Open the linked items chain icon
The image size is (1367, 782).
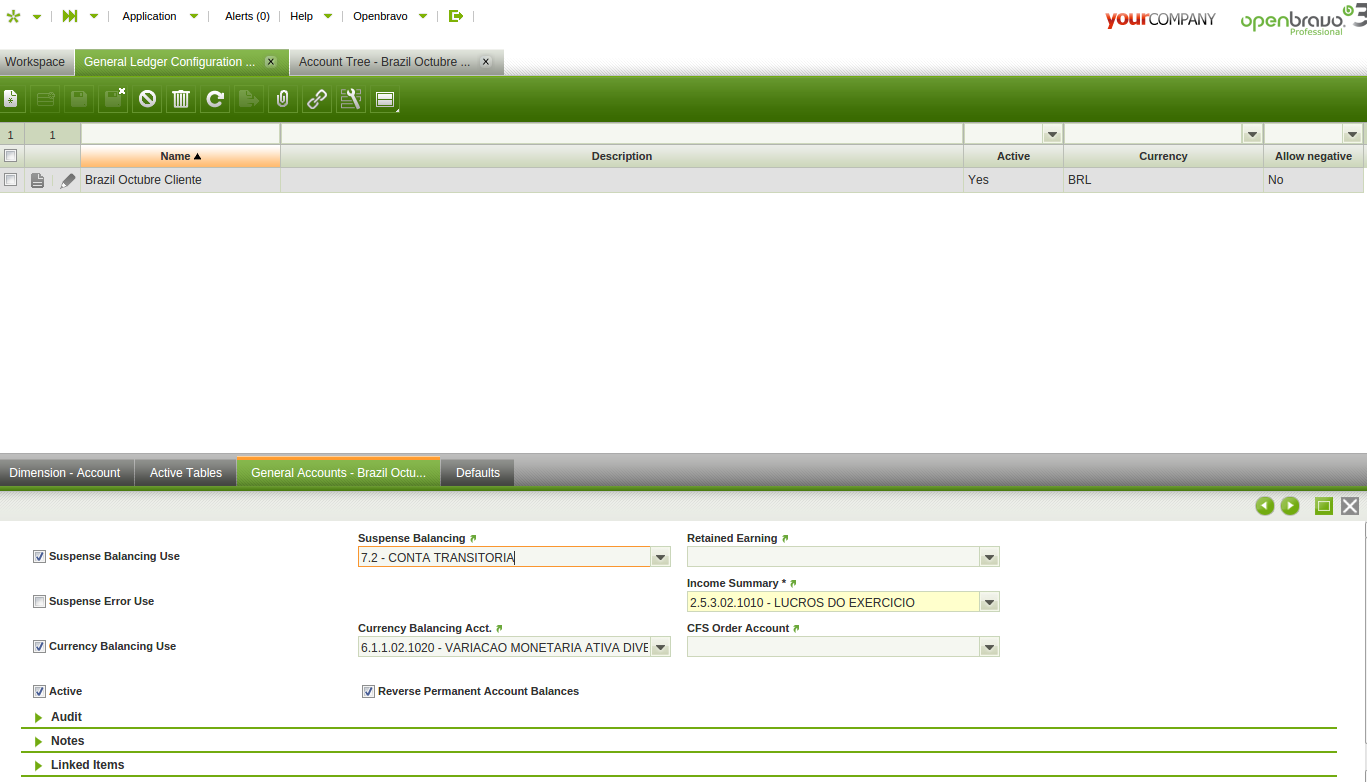click(x=317, y=99)
